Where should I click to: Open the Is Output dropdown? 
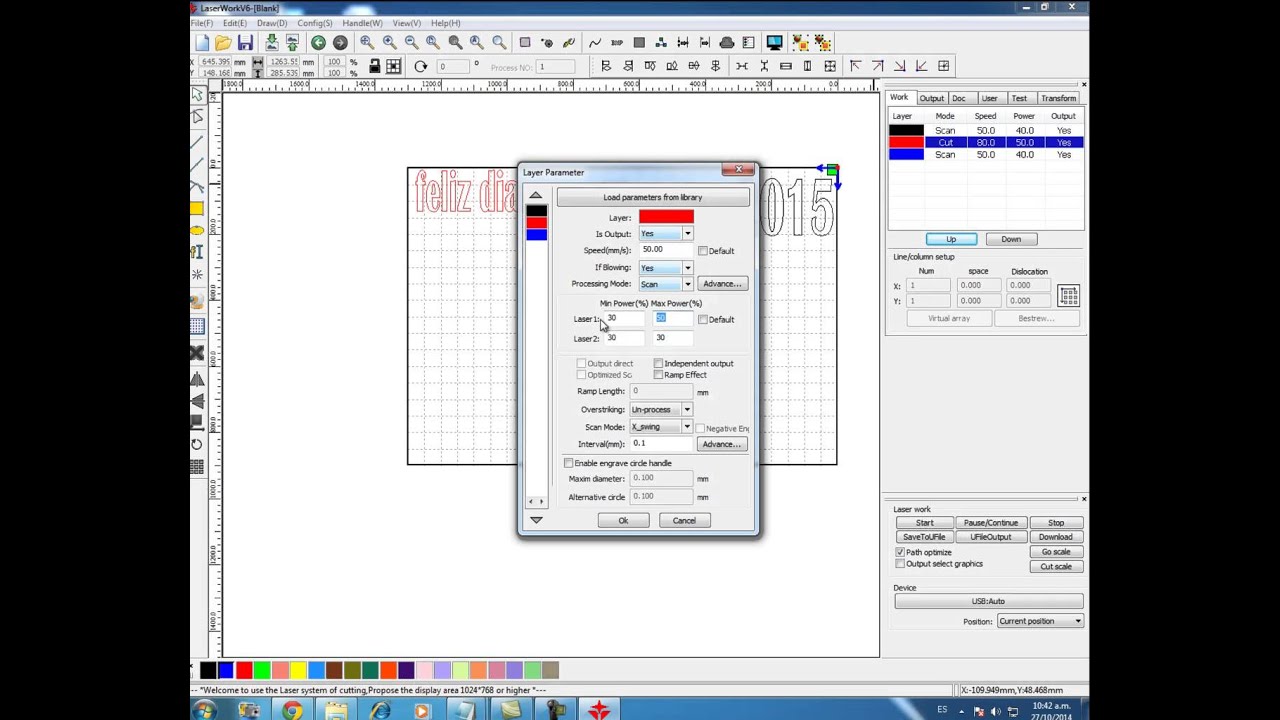pos(687,234)
